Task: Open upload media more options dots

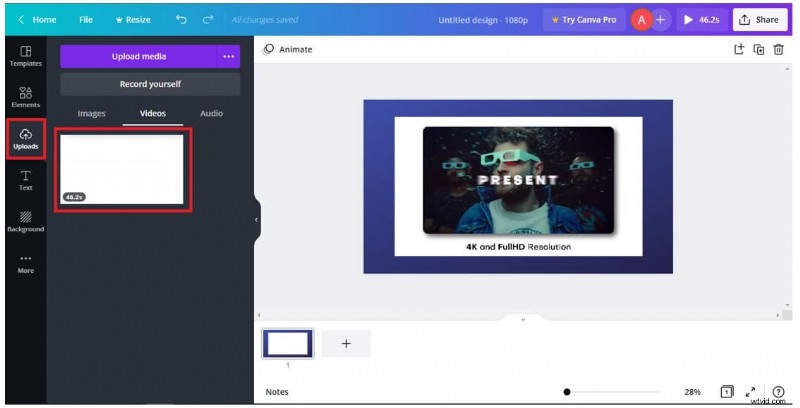Action: click(x=229, y=56)
